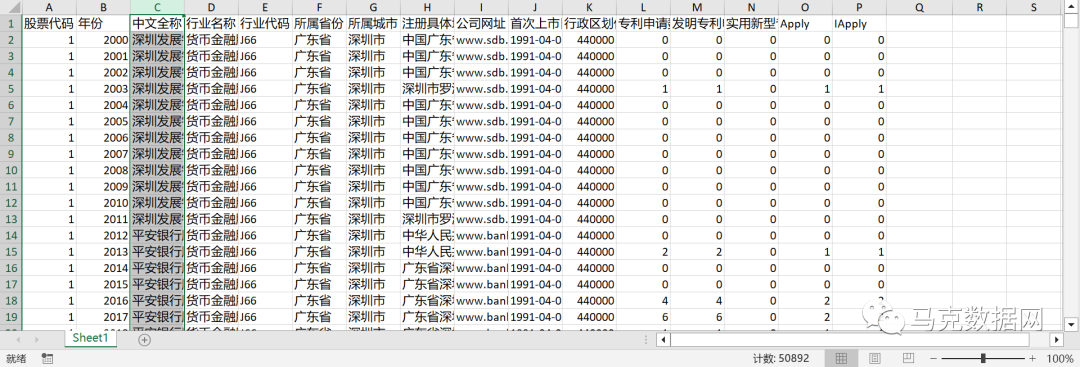Click 平安银行 cell in row 15
The height and width of the screenshot is (367, 1080).
point(157,251)
